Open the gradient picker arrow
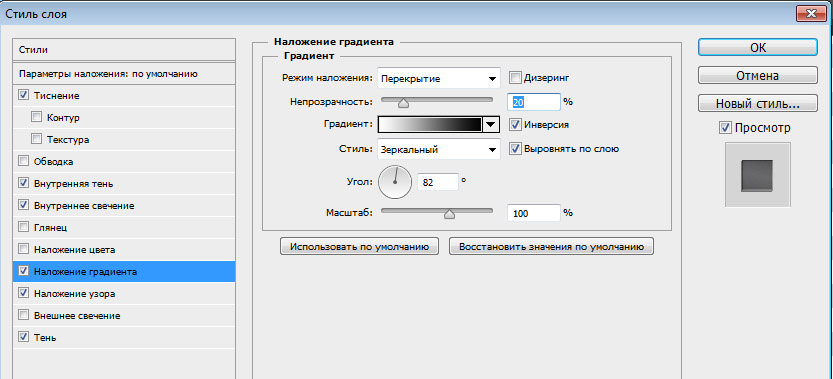The height and width of the screenshot is (379, 833). click(491, 125)
